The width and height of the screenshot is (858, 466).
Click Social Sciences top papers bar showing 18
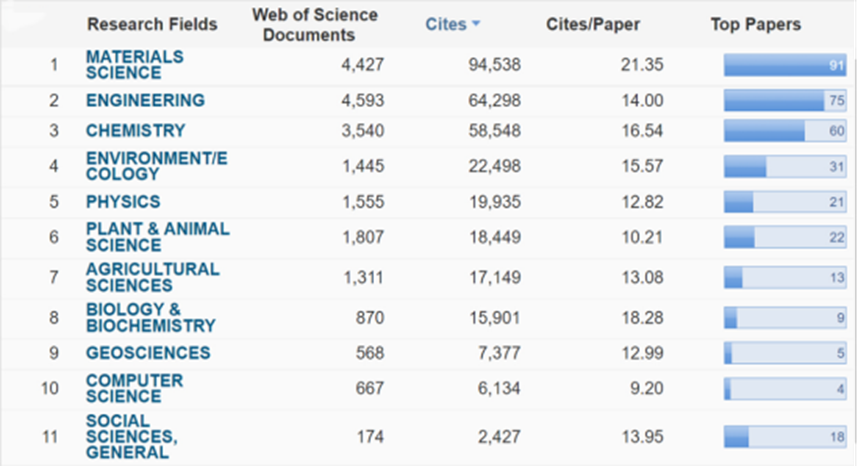point(785,437)
